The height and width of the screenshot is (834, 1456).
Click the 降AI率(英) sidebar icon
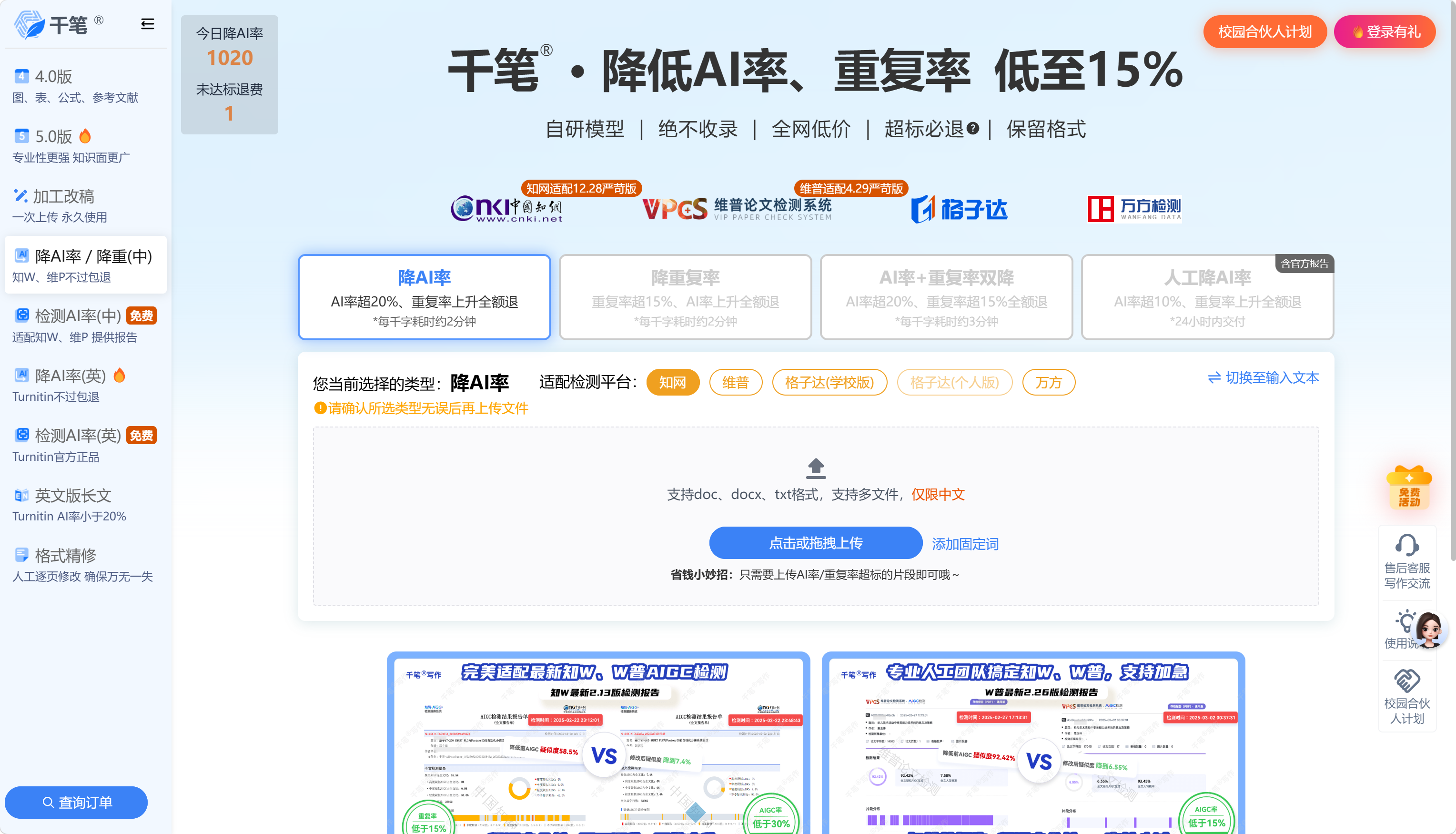(21, 375)
